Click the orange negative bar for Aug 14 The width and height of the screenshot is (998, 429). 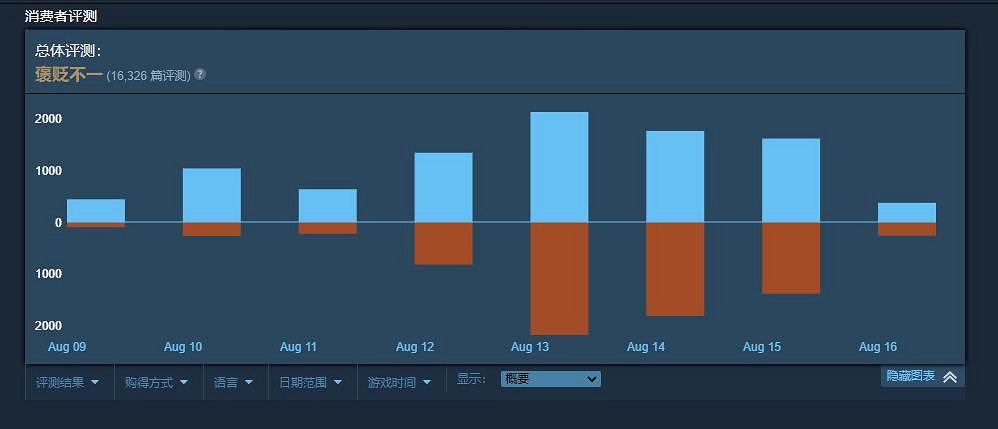(675, 269)
